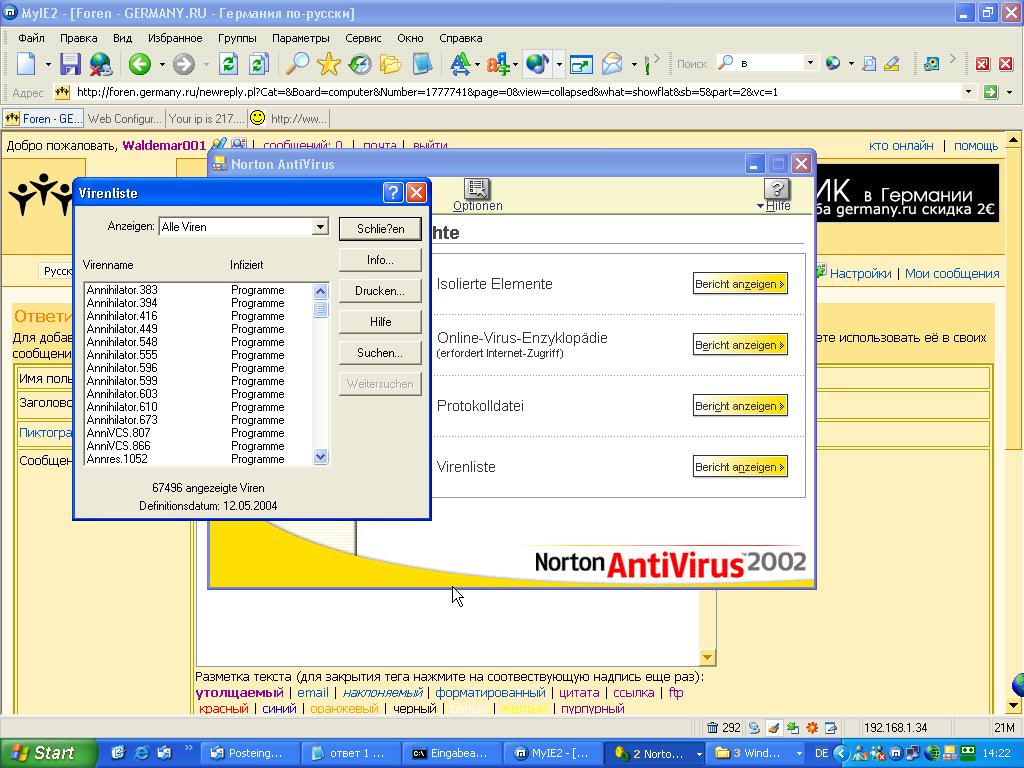Expand the address bar URL history dropdown
The image size is (1024, 768).
[x=968, y=92]
